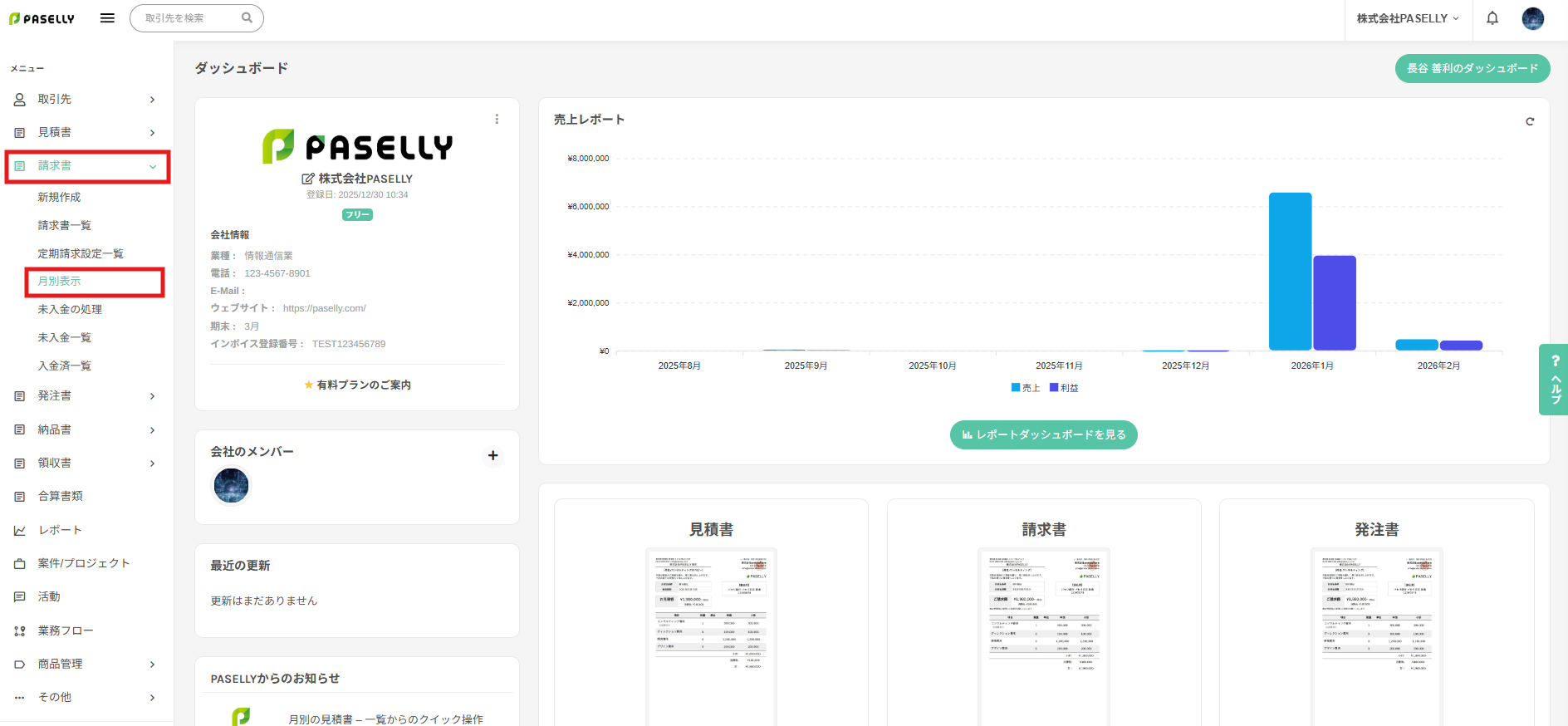This screenshot has width=1568, height=726.
Task: Open the user avatar menu
Action: pos(1532,18)
